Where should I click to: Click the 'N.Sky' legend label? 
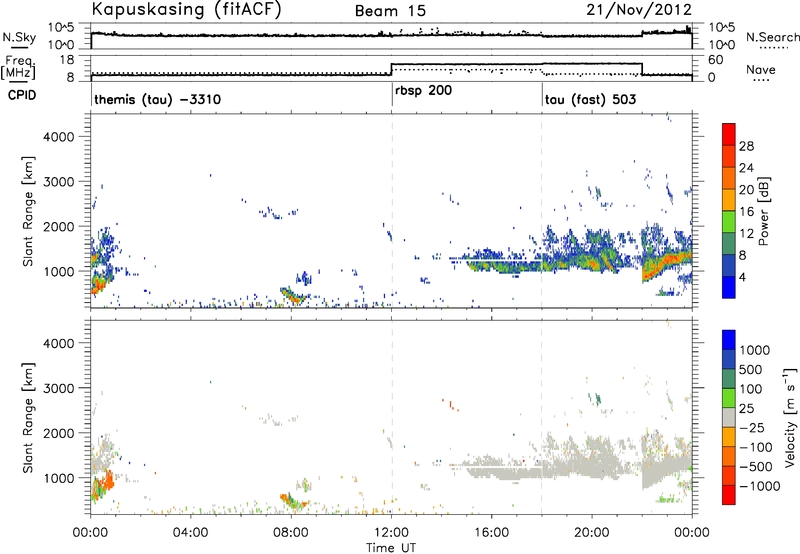pos(19,37)
